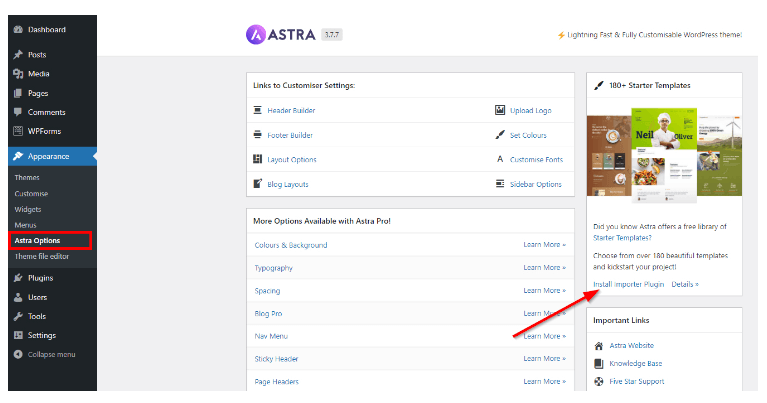The width and height of the screenshot is (767, 403).
Task: Open Customise under Appearance
Action: click(x=31, y=194)
